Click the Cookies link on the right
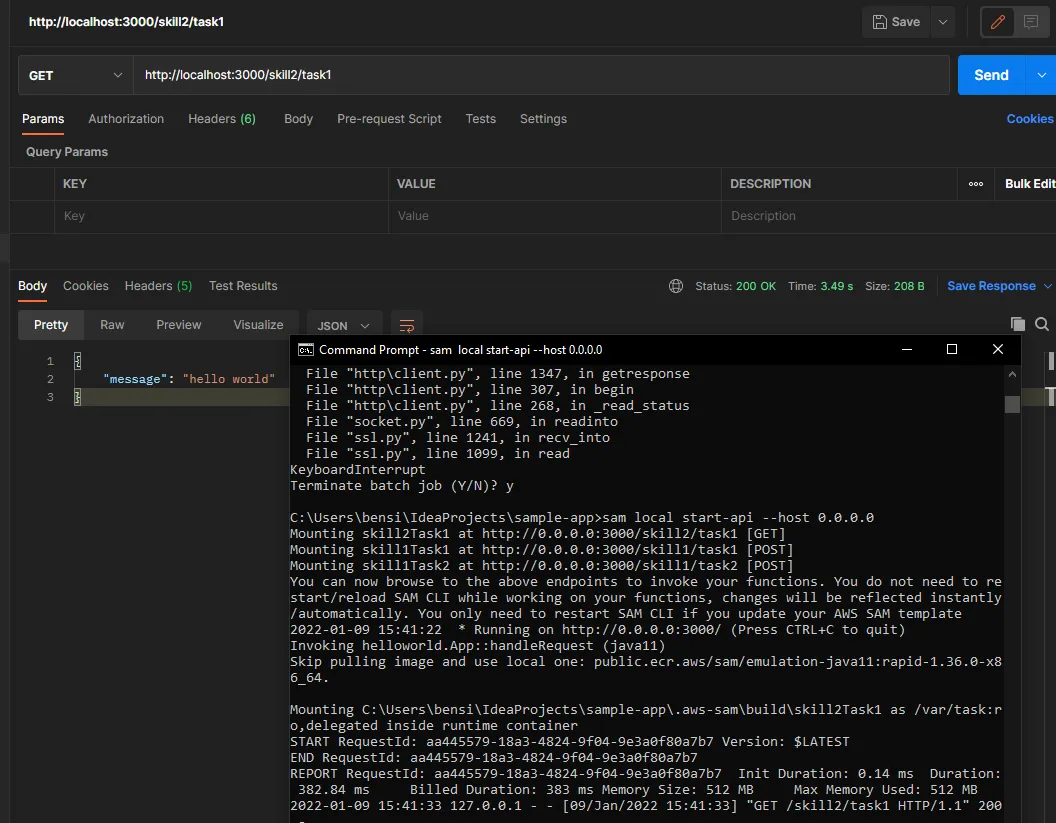This screenshot has height=823, width=1056. coord(1029,119)
